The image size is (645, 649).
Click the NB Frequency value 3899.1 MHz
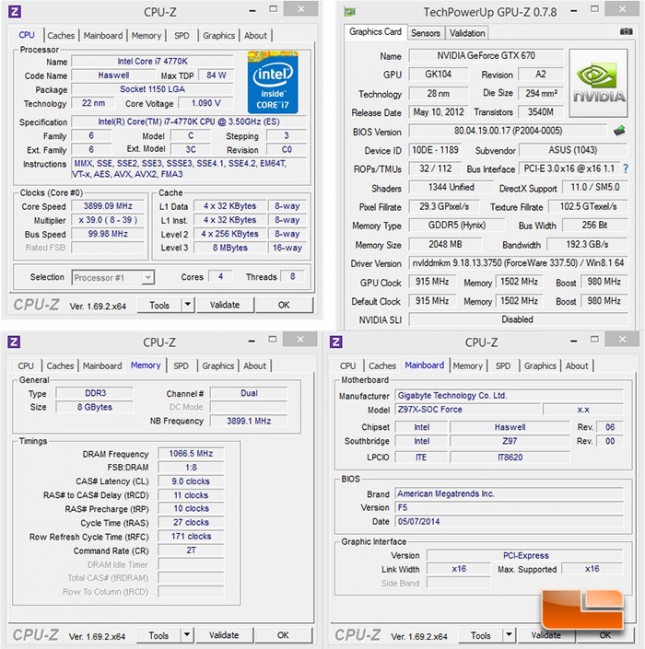248,421
